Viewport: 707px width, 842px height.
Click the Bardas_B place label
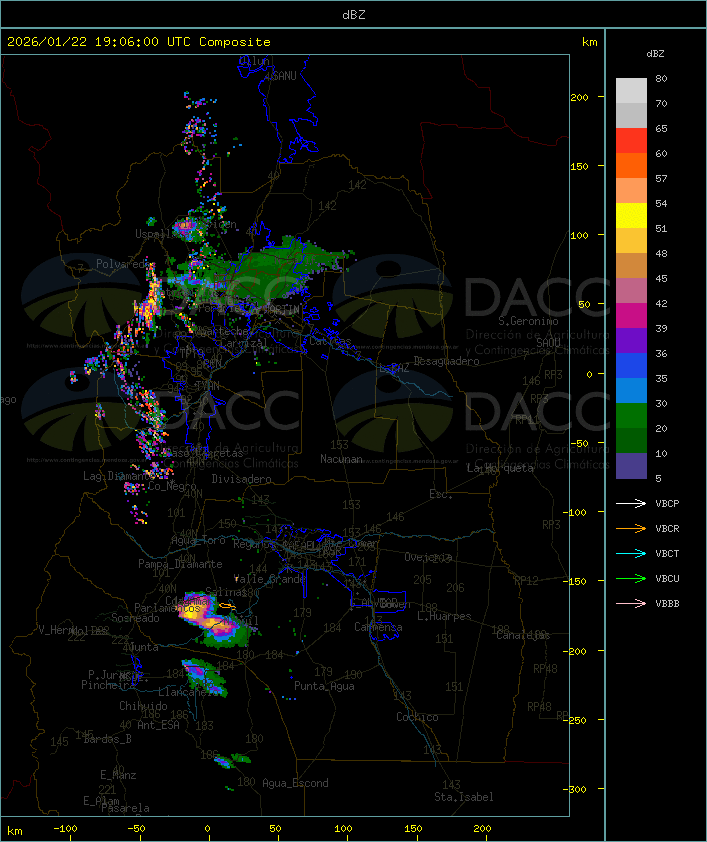[107, 739]
